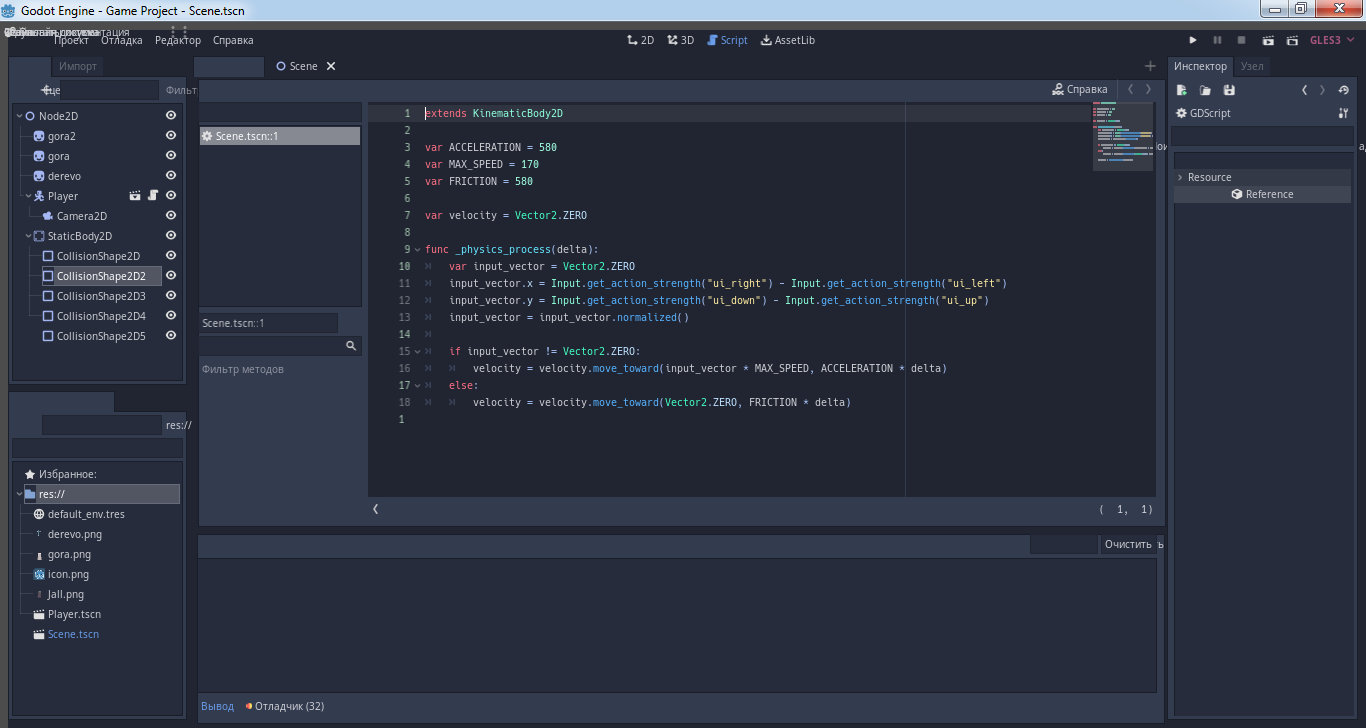This screenshot has width=1366, height=728.
Task: Click the open-instanced-scene icon beside Player
Action: click(x=134, y=196)
